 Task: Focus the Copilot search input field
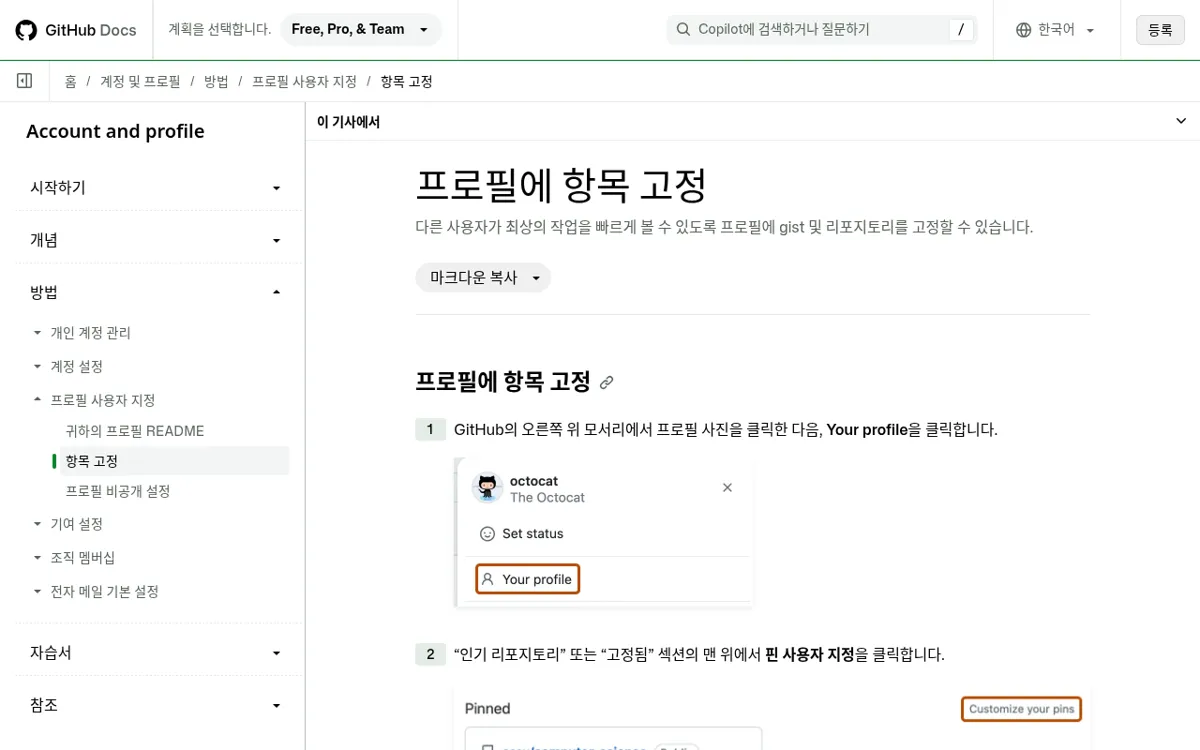click(x=821, y=30)
